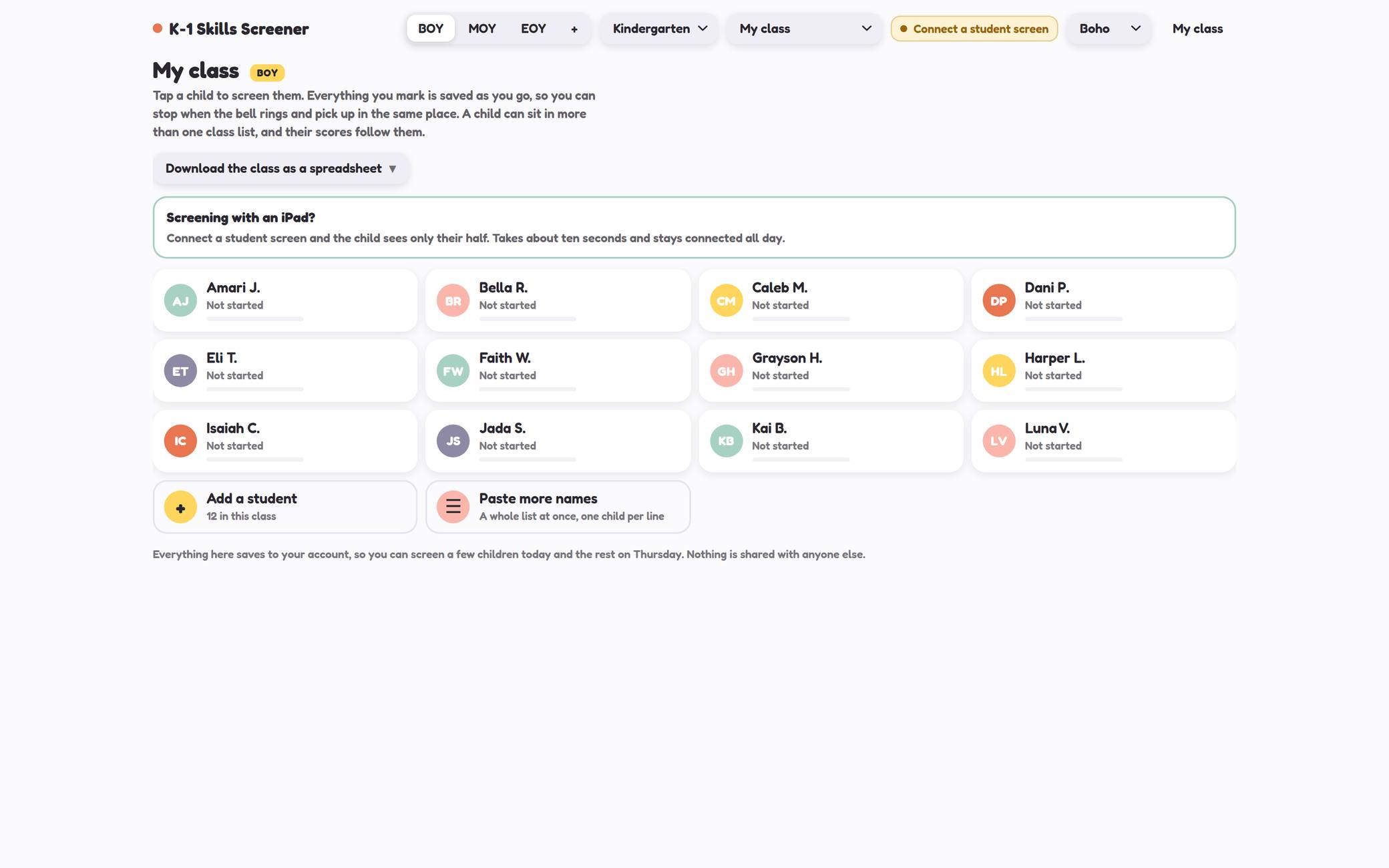Click the Not started status under Harper L.
Image resolution: width=1389 pixels, height=868 pixels.
(1053, 375)
